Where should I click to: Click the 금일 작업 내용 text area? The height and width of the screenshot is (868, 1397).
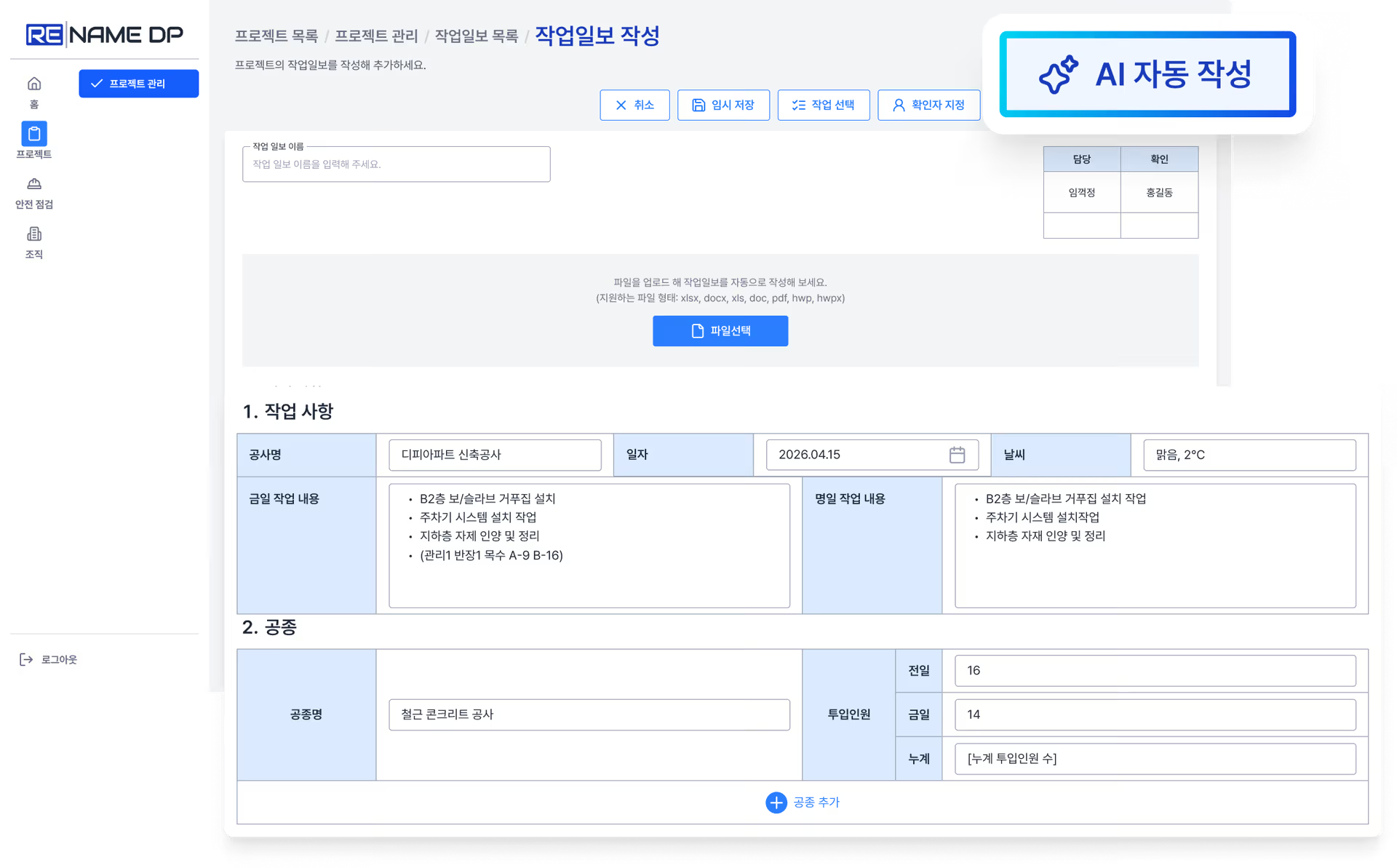[589, 546]
